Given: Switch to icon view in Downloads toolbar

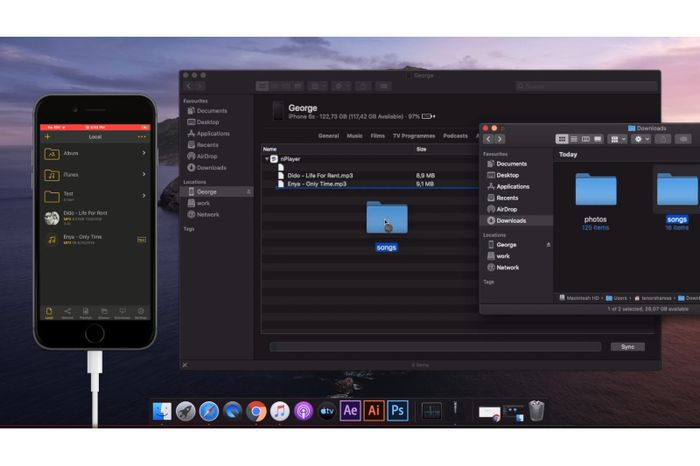Looking at the screenshot, I should pyautogui.click(x=562, y=139).
